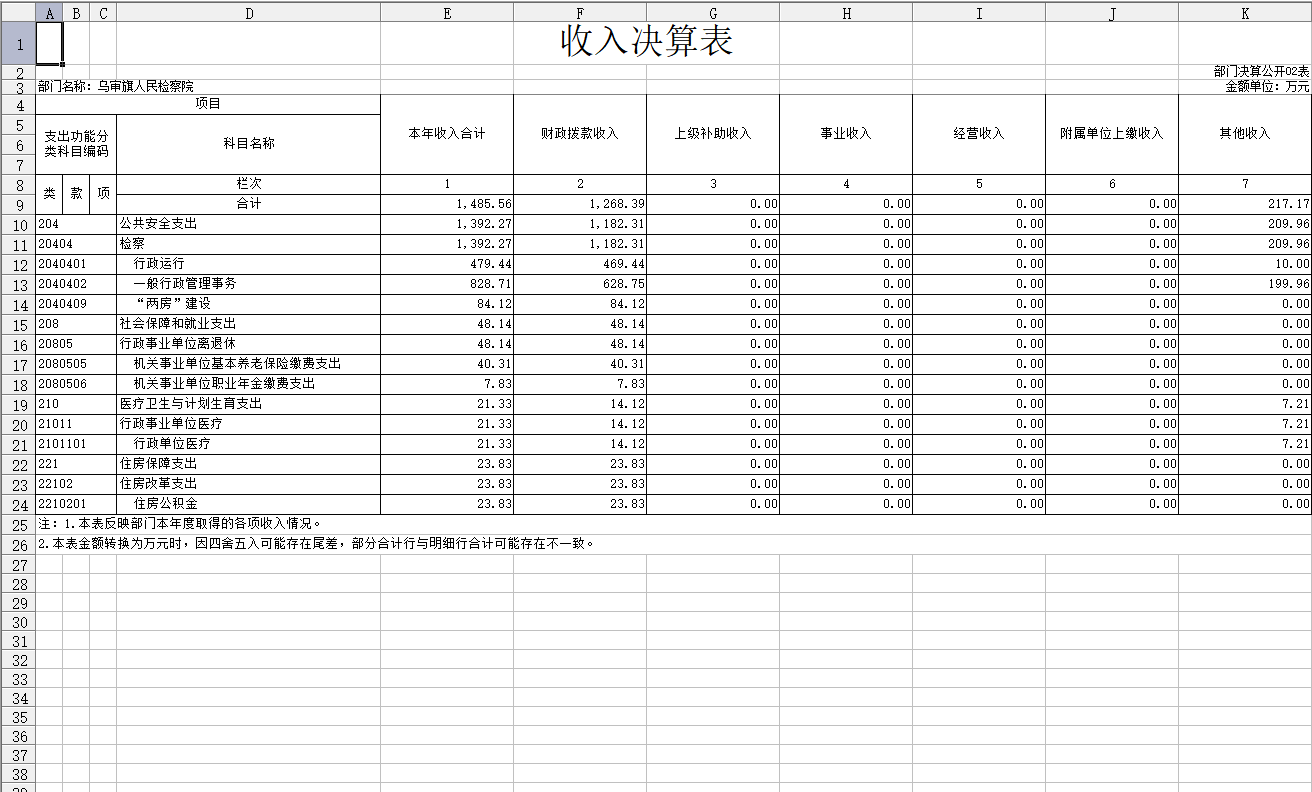1312x792 pixels.
Task: Click the cell 行政事业单位离退休
Action: click(x=249, y=344)
